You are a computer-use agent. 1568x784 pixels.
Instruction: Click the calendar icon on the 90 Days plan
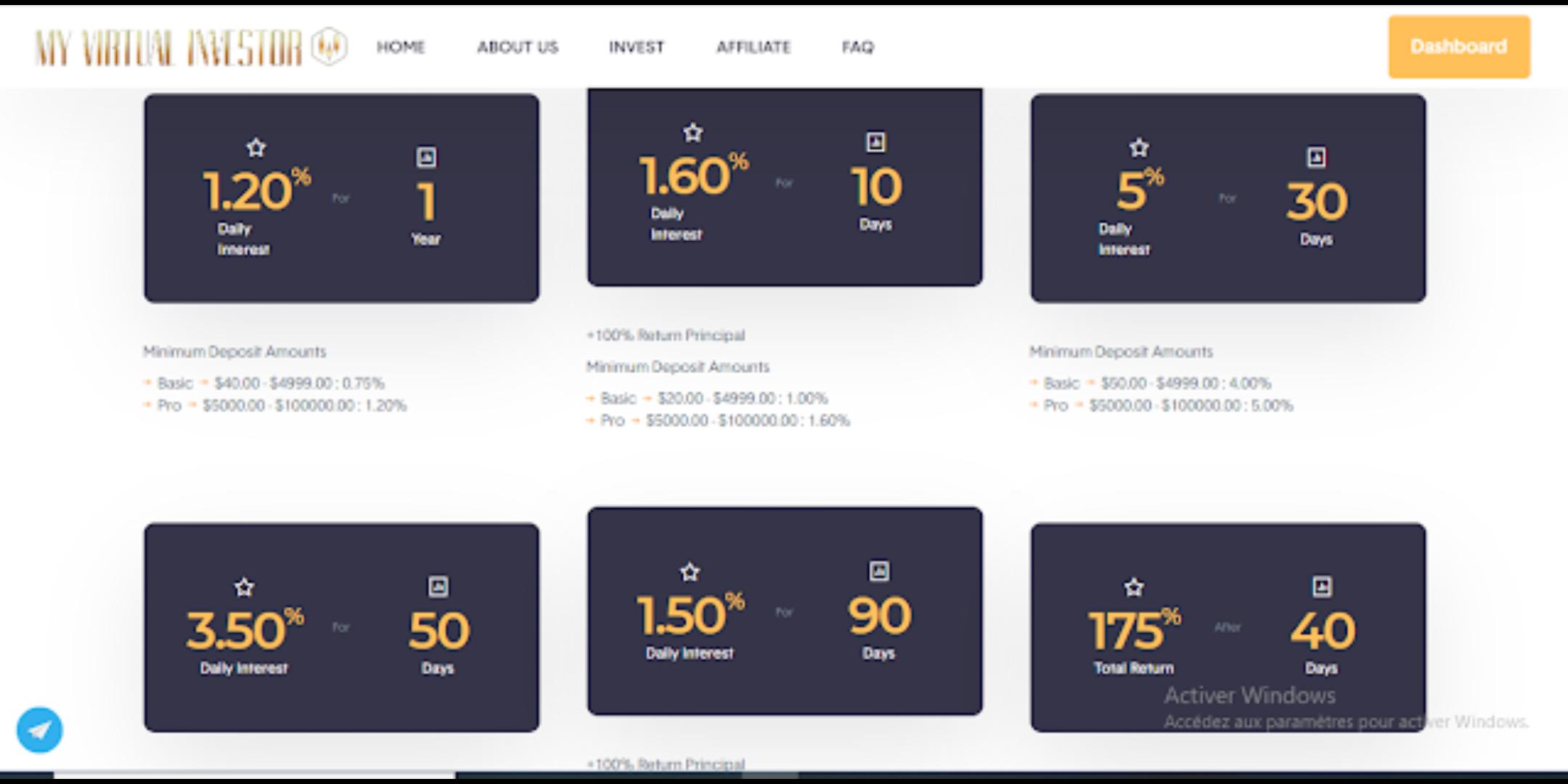tap(880, 571)
